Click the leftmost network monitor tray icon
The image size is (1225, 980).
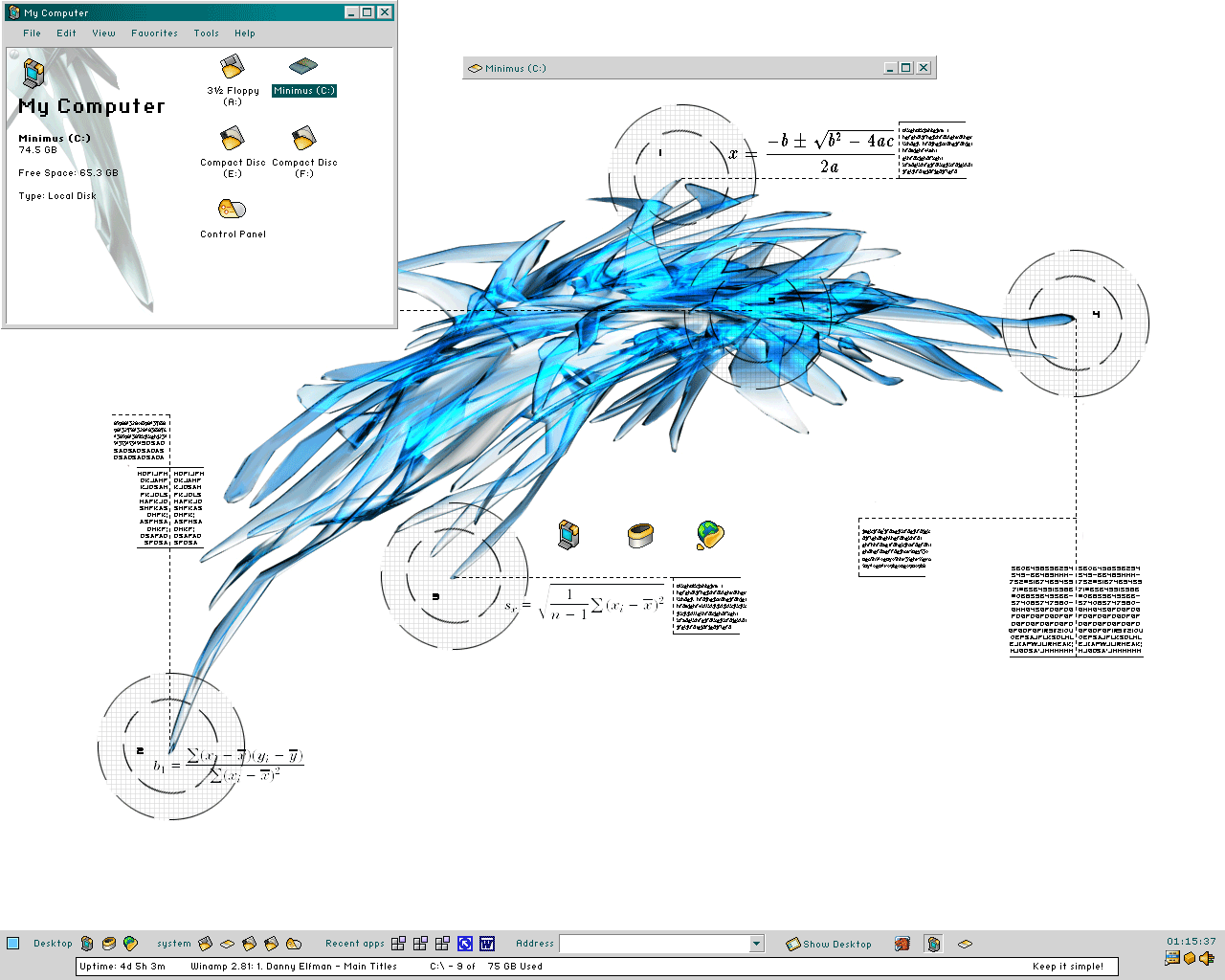1172,958
